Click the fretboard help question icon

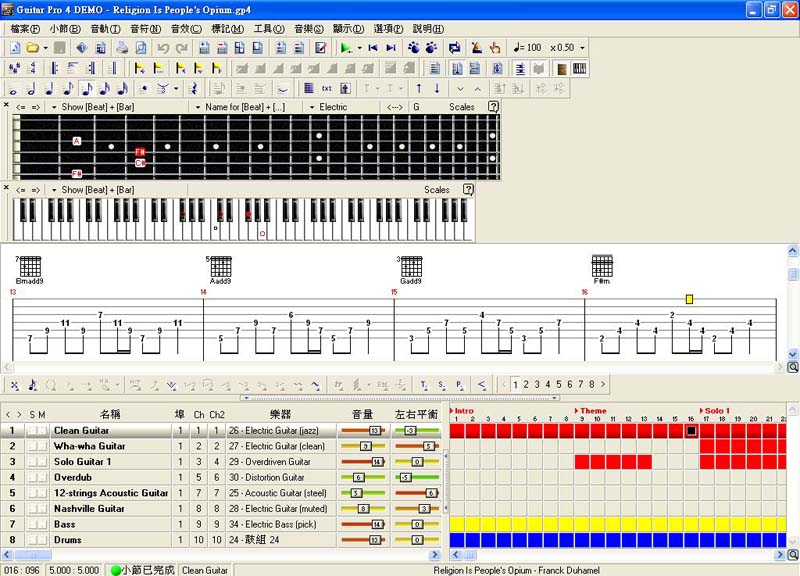(493, 107)
